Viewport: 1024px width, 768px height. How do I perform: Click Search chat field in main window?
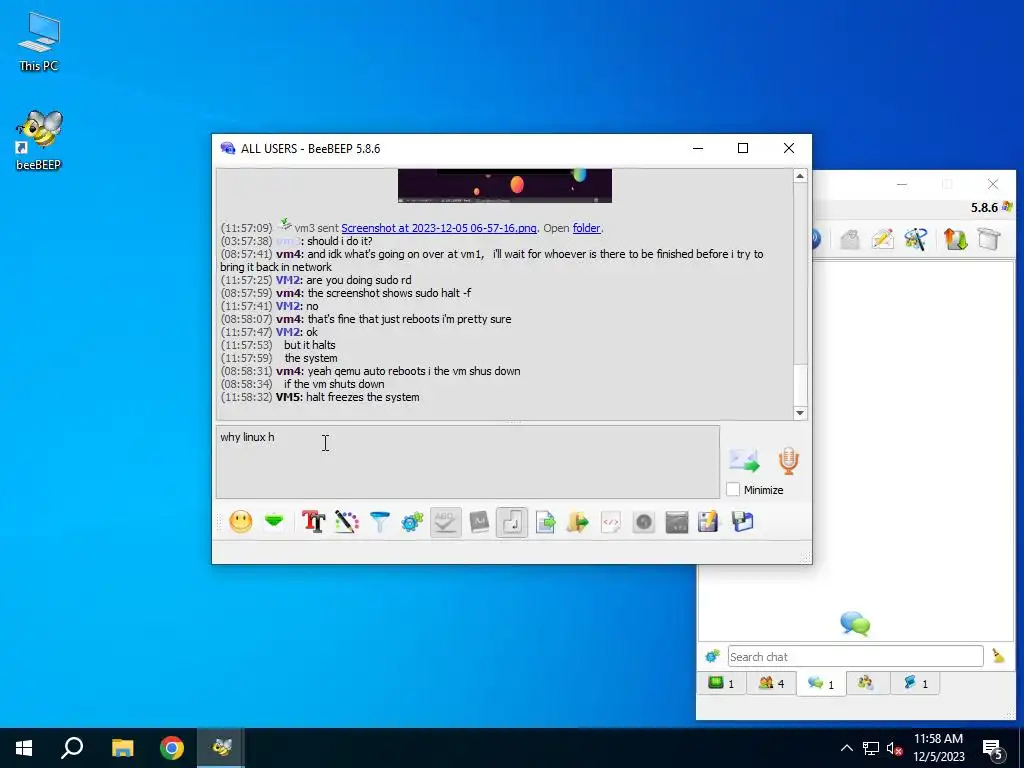tap(855, 656)
